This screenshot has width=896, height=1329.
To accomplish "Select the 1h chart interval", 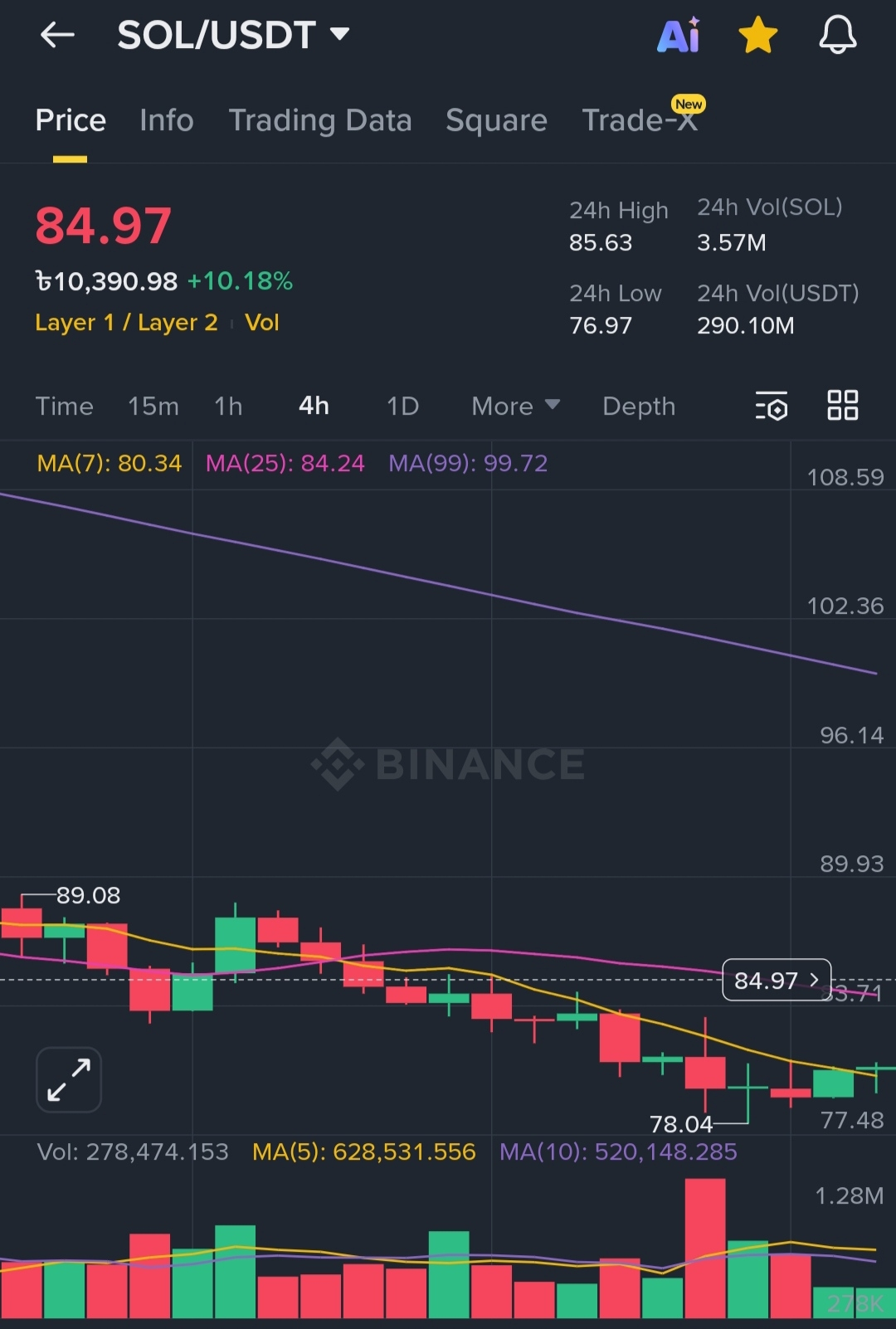I will pos(228,406).
